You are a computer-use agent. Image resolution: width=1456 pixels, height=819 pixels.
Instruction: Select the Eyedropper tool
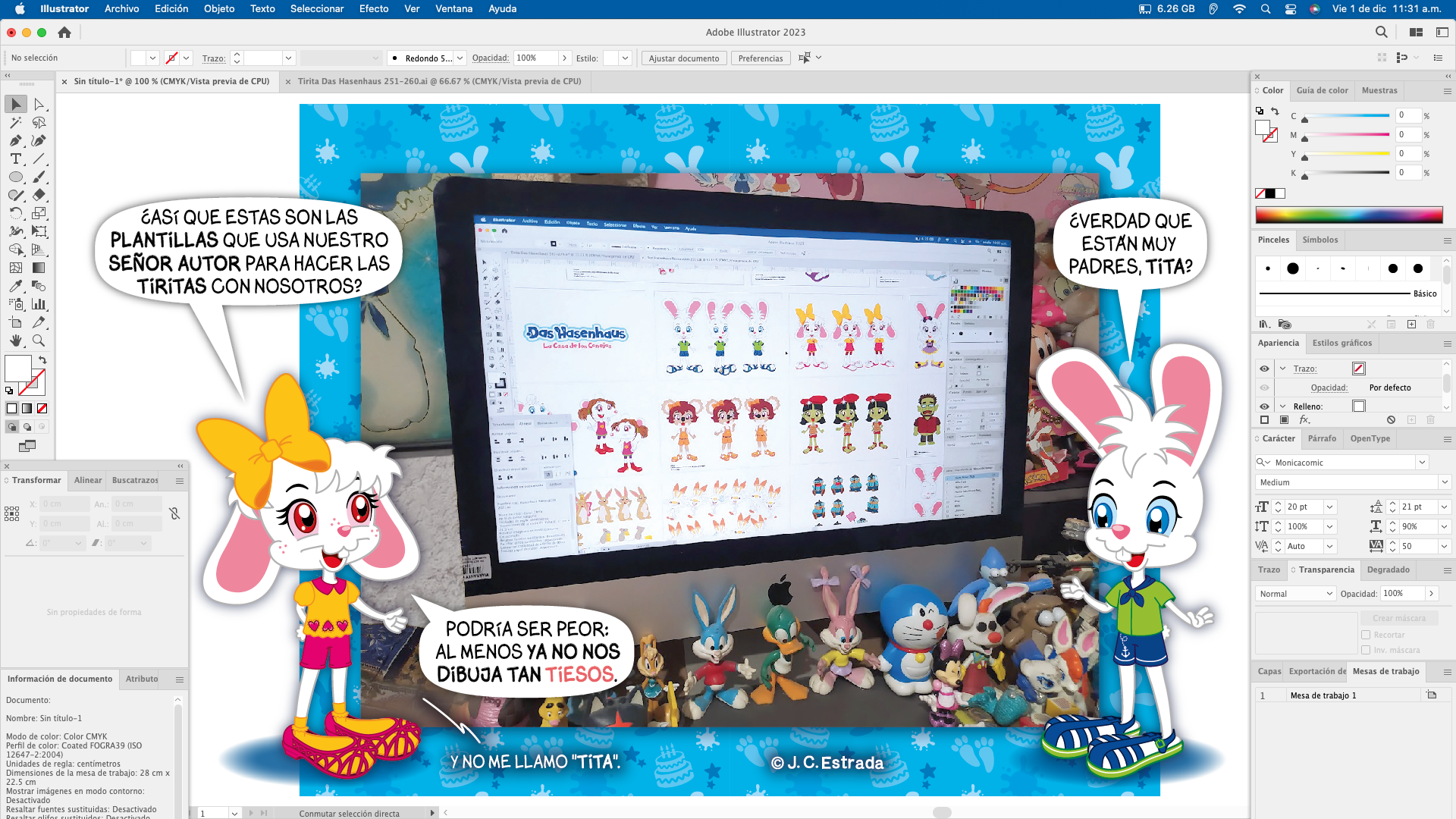[15, 287]
